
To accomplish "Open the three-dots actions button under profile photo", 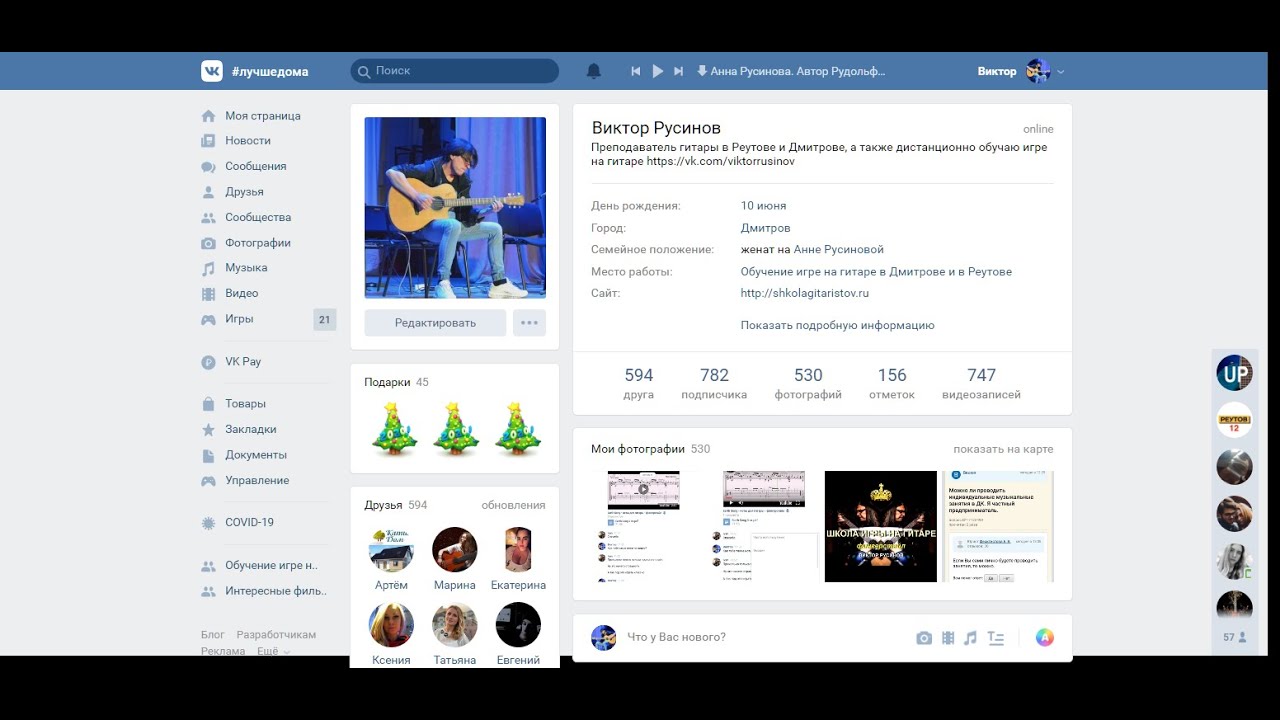I will pyautogui.click(x=529, y=323).
